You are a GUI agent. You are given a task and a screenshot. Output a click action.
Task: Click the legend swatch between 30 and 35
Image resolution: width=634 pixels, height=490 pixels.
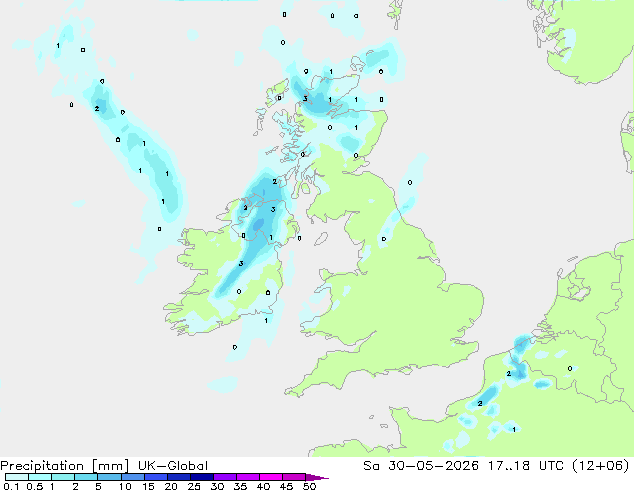225,477
